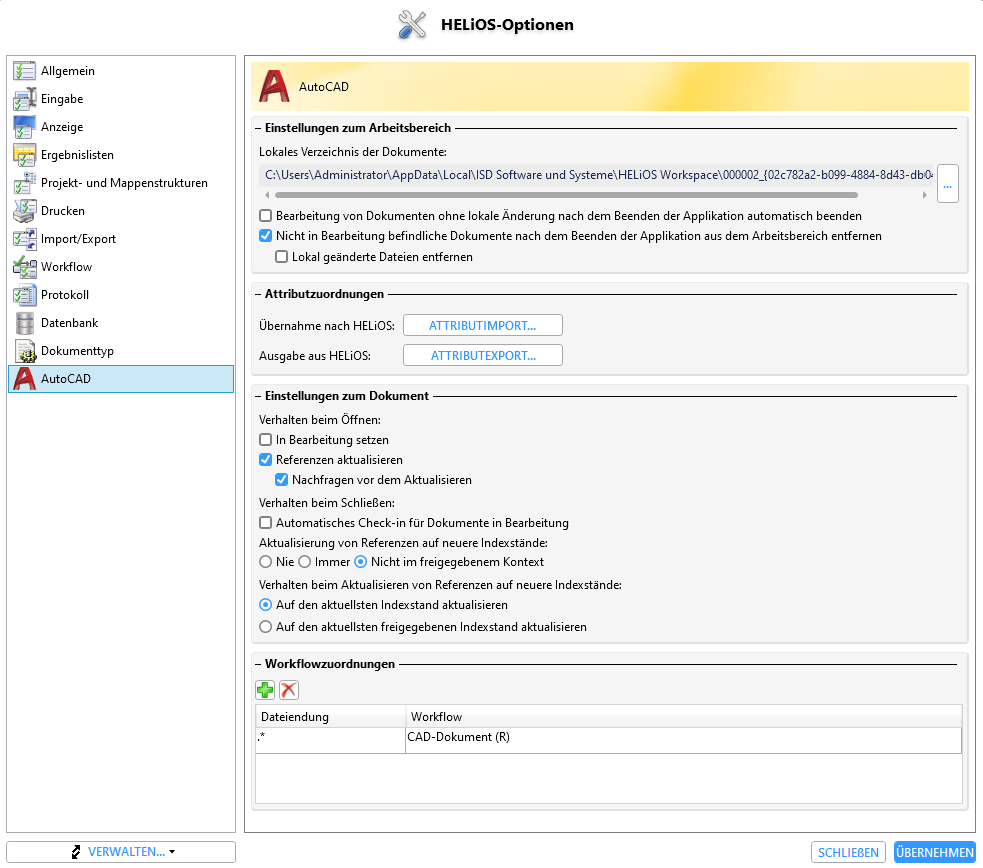This screenshot has height=868, width=983.
Task: Select the Nie radio option
Action: tap(266, 562)
